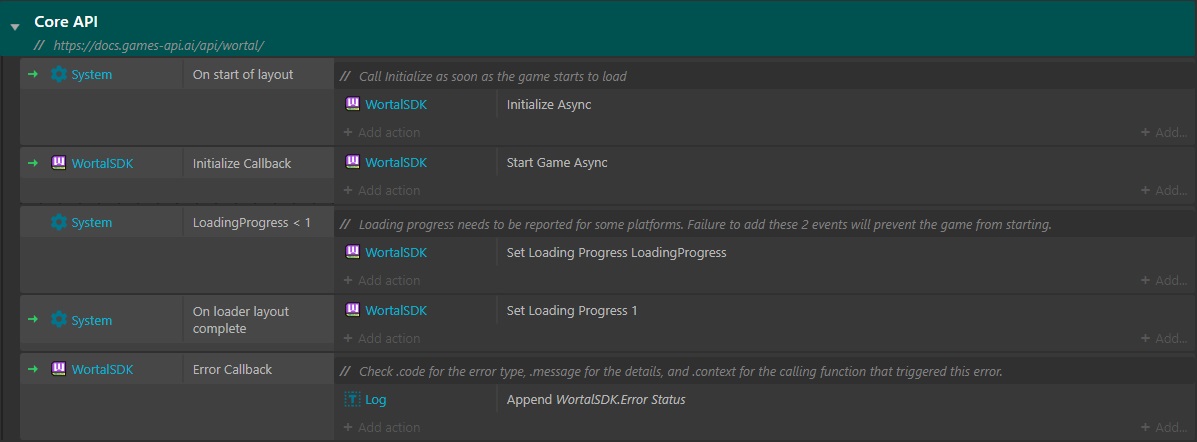Click System gear icon for loader layout complete
This screenshot has height=442, width=1197.
58,320
